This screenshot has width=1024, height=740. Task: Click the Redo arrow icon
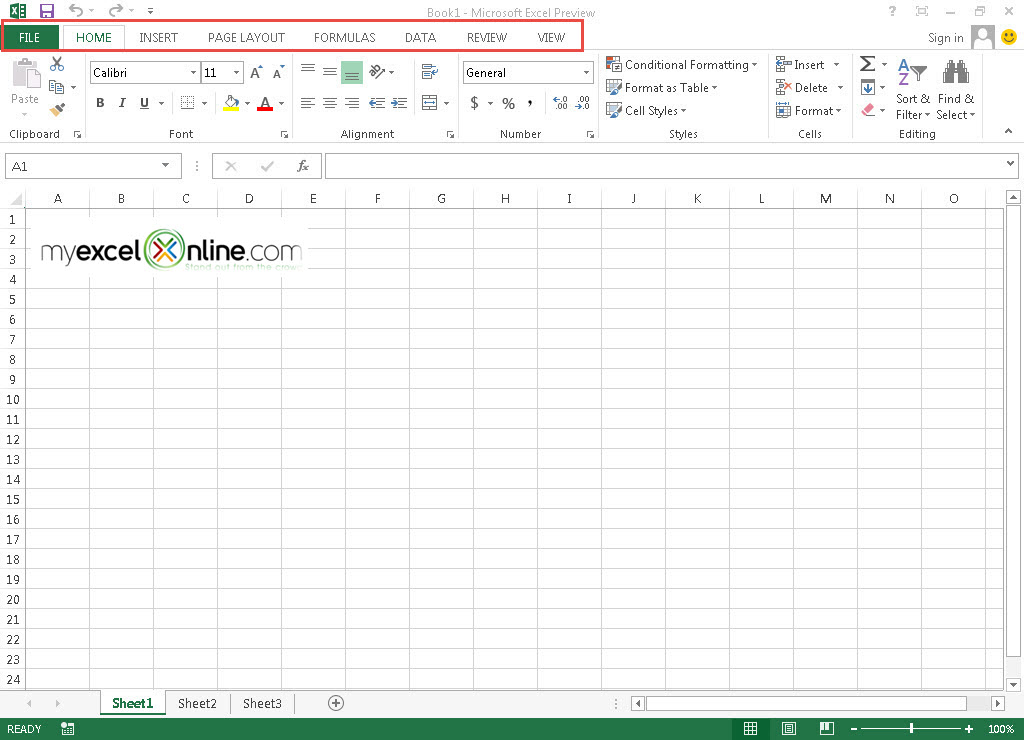(116, 10)
